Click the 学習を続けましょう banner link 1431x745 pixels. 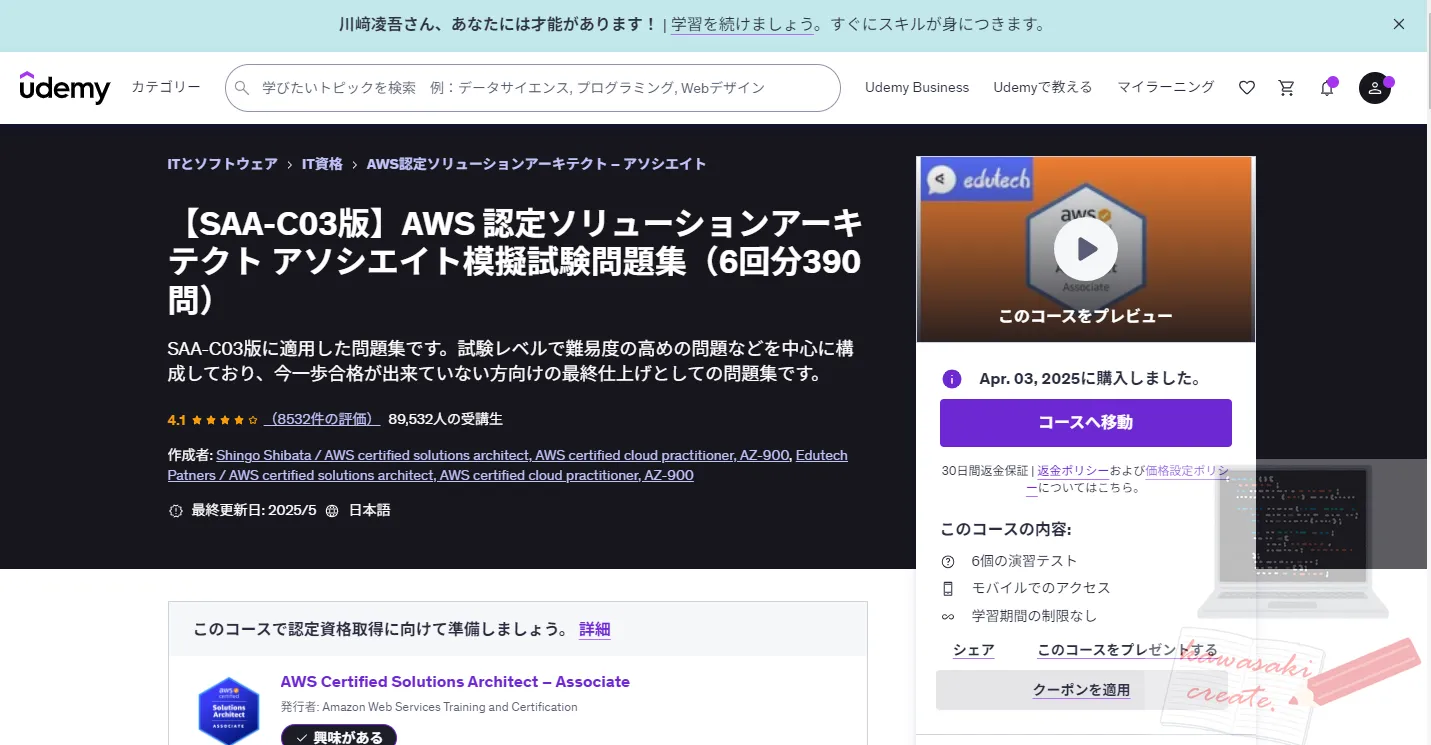click(742, 24)
